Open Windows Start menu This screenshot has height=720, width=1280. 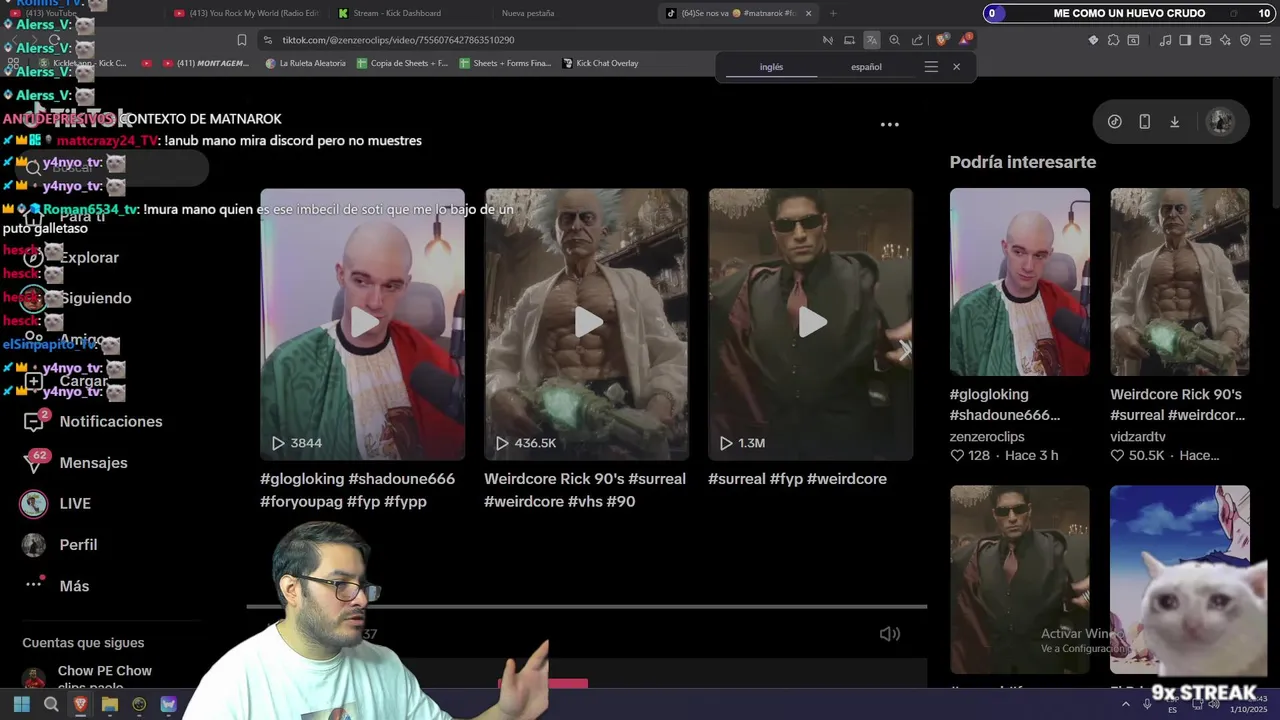(21, 704)
